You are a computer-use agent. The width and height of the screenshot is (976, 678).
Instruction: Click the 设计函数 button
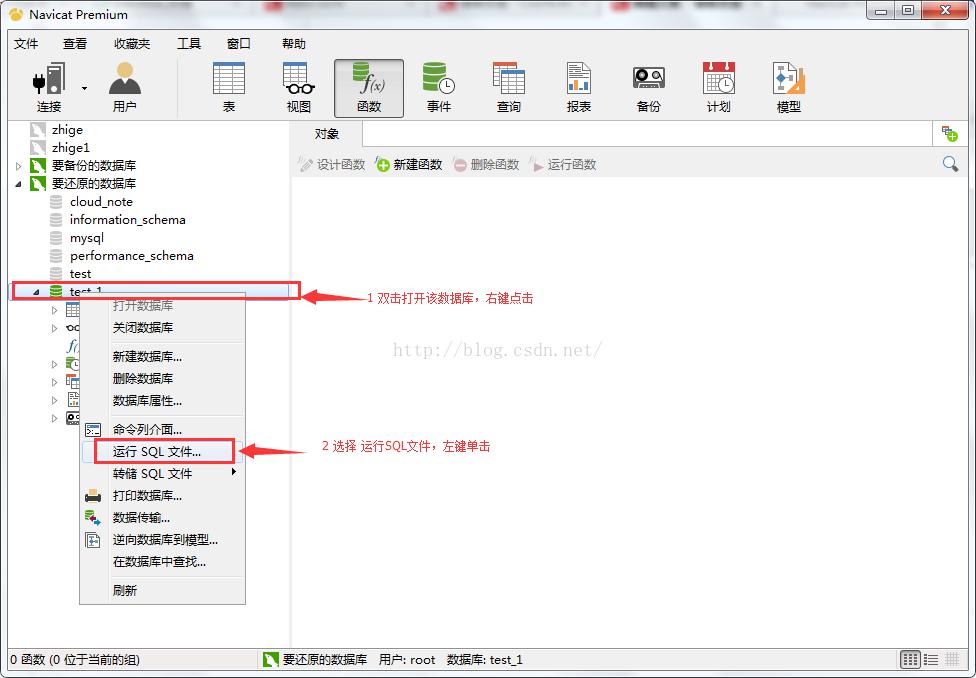tap(332, 164)
